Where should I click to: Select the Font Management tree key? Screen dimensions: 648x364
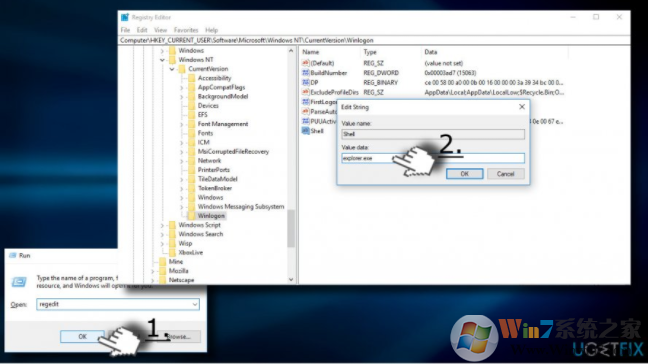coord(223,124)
